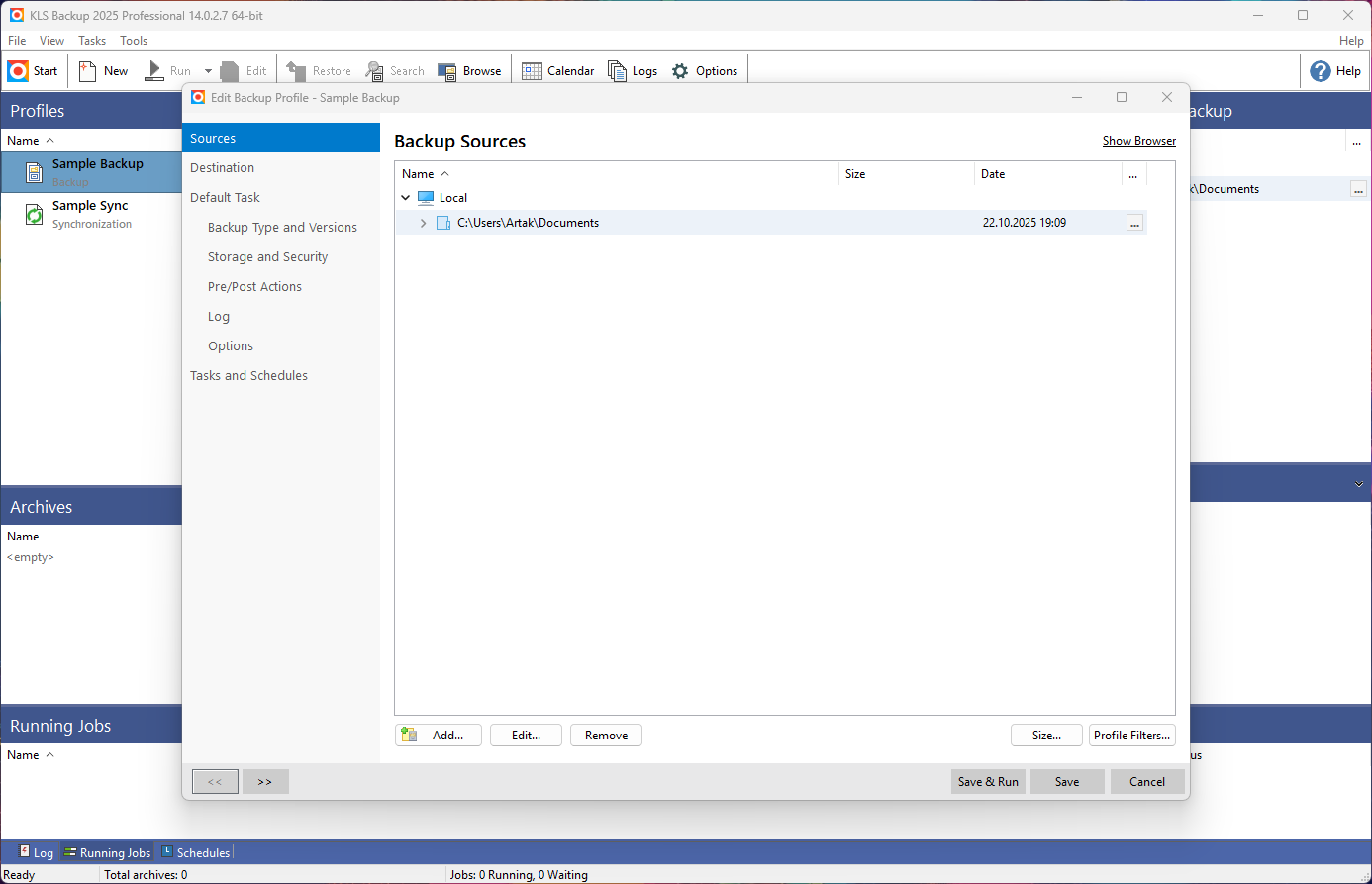Screen dimensions: 1372x884
Task: Switch to the Log tab at bottom
Action: point(36,852)
